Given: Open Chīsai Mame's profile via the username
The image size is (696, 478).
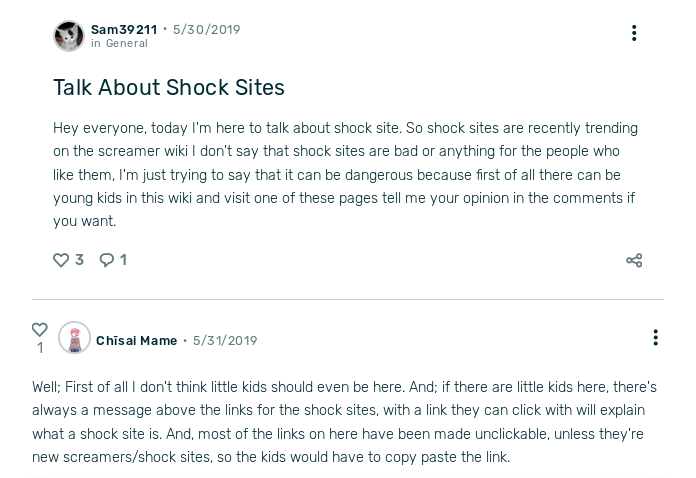Looking at the screenshot, I should (136, 341).
